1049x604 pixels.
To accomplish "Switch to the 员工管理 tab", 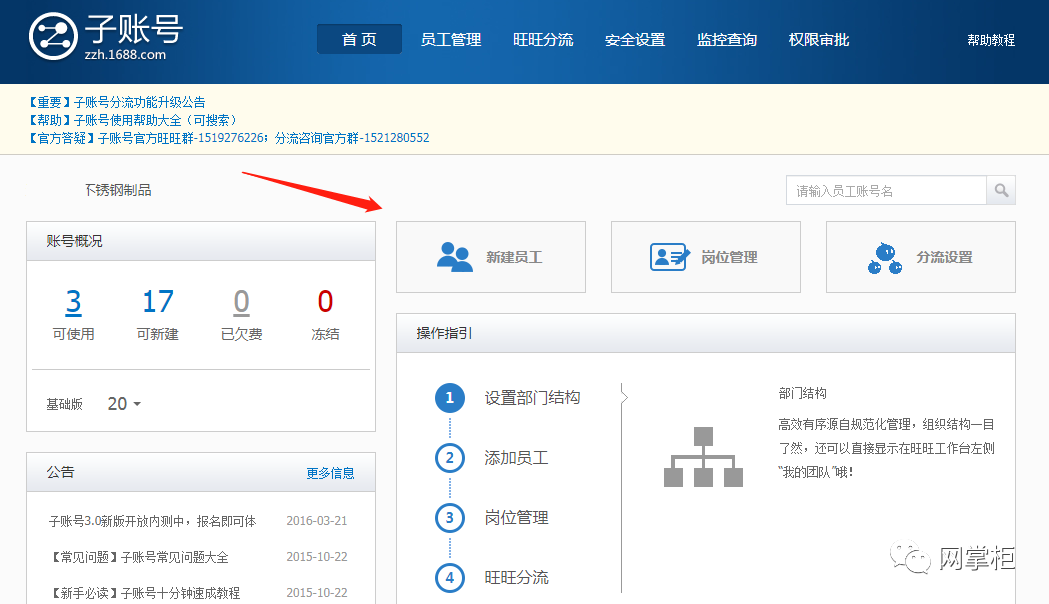I will pos(450,39).
